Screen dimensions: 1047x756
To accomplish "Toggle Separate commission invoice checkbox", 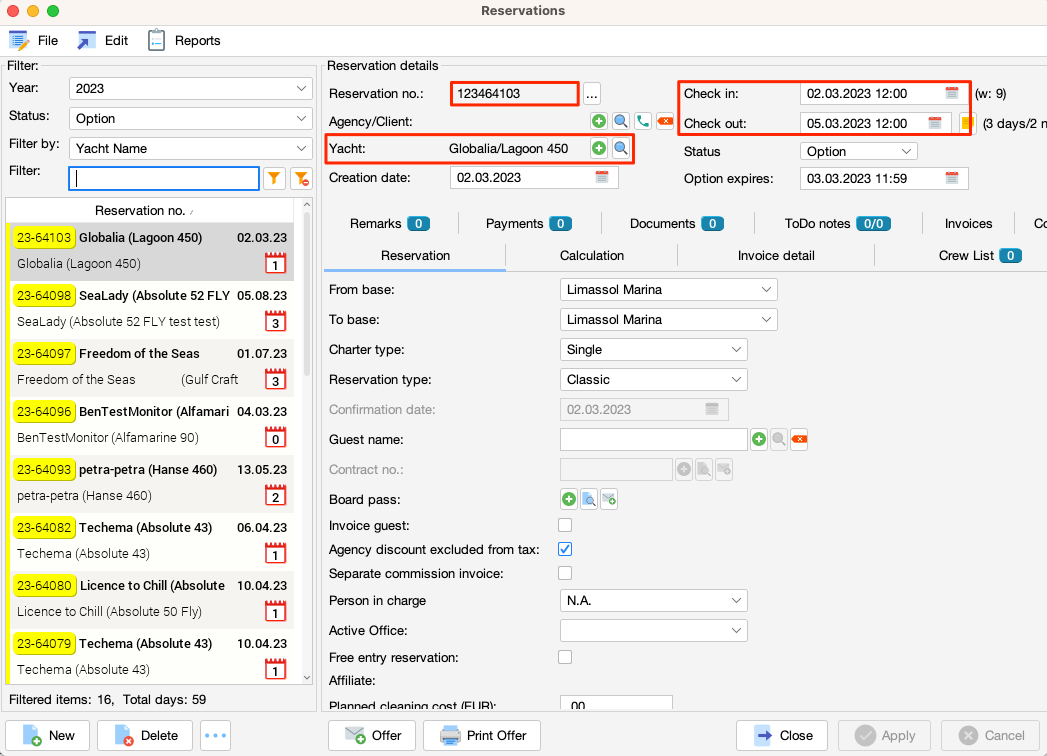I will (565, 573).
